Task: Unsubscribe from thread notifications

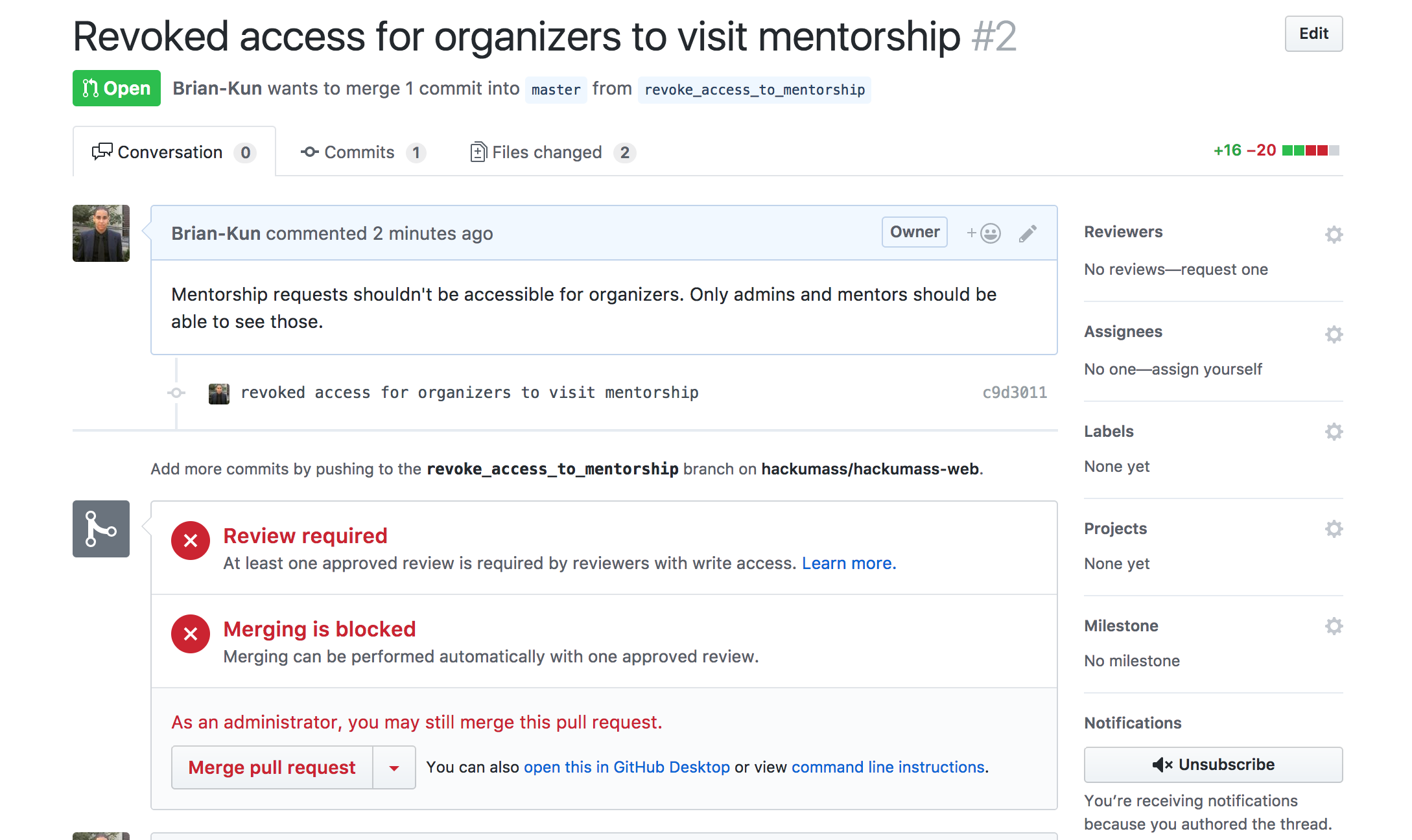Action: point(1213,765)
